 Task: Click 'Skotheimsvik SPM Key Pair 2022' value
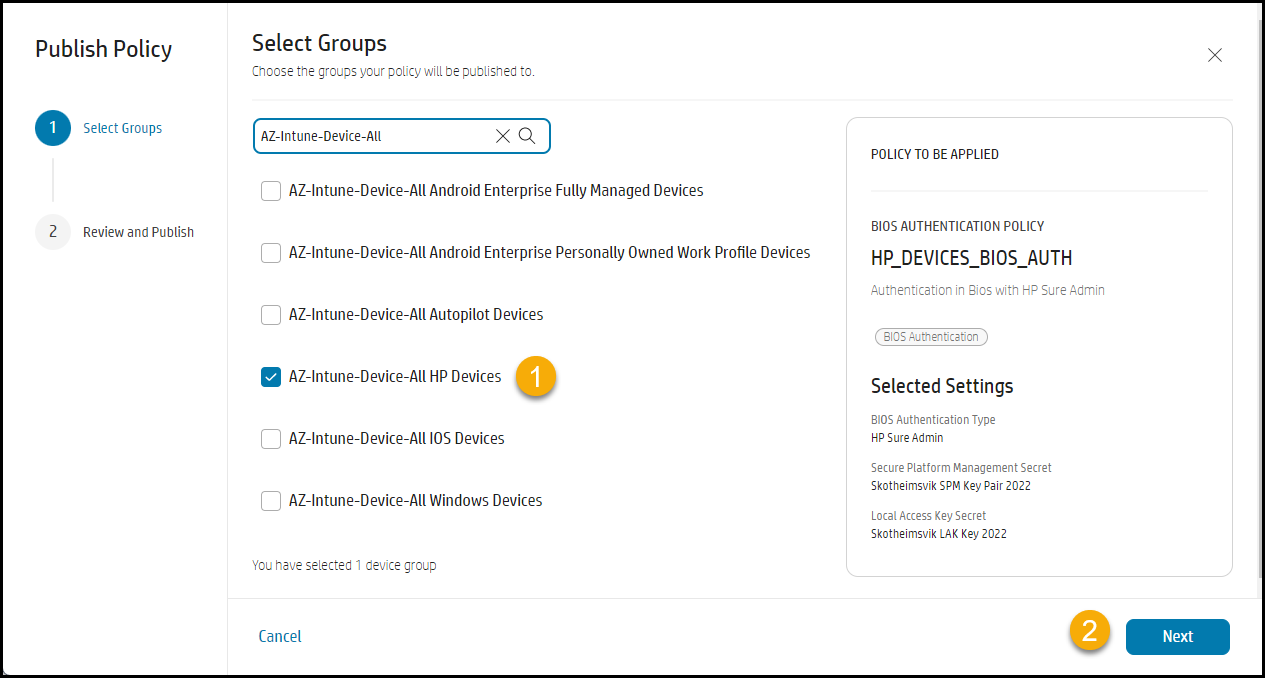pyautogui.click(x=951, y=486)
